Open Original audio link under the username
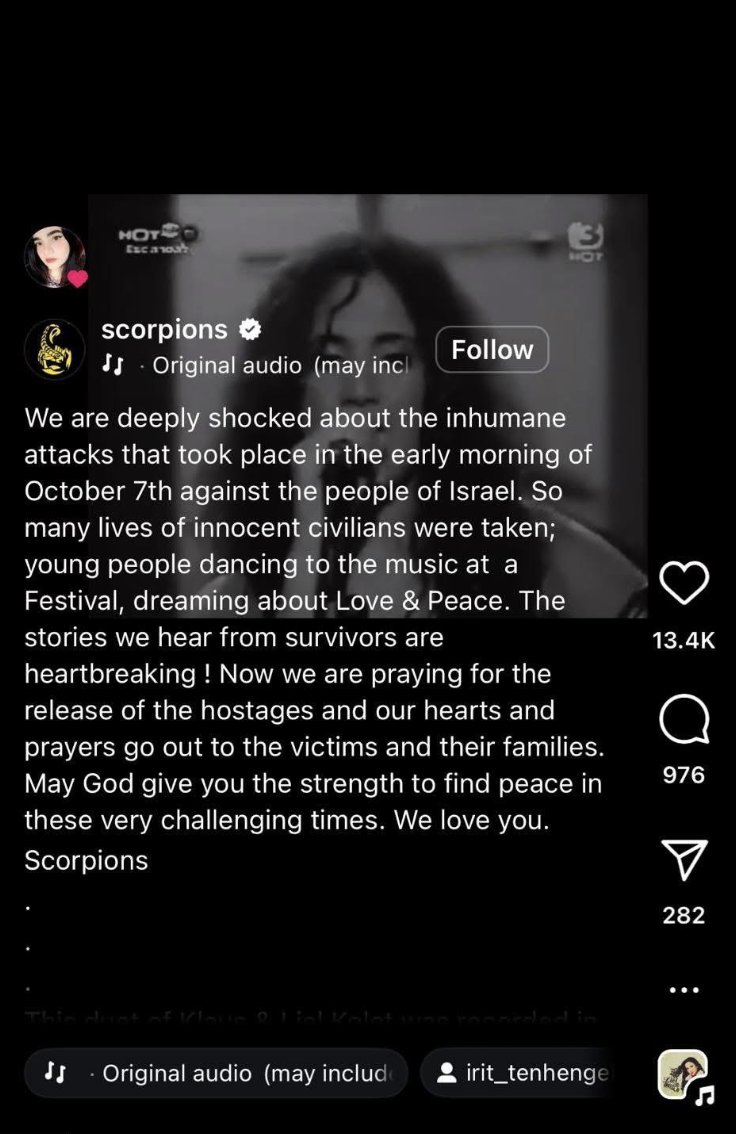736x1134 pixels. (x=281, y=365)
